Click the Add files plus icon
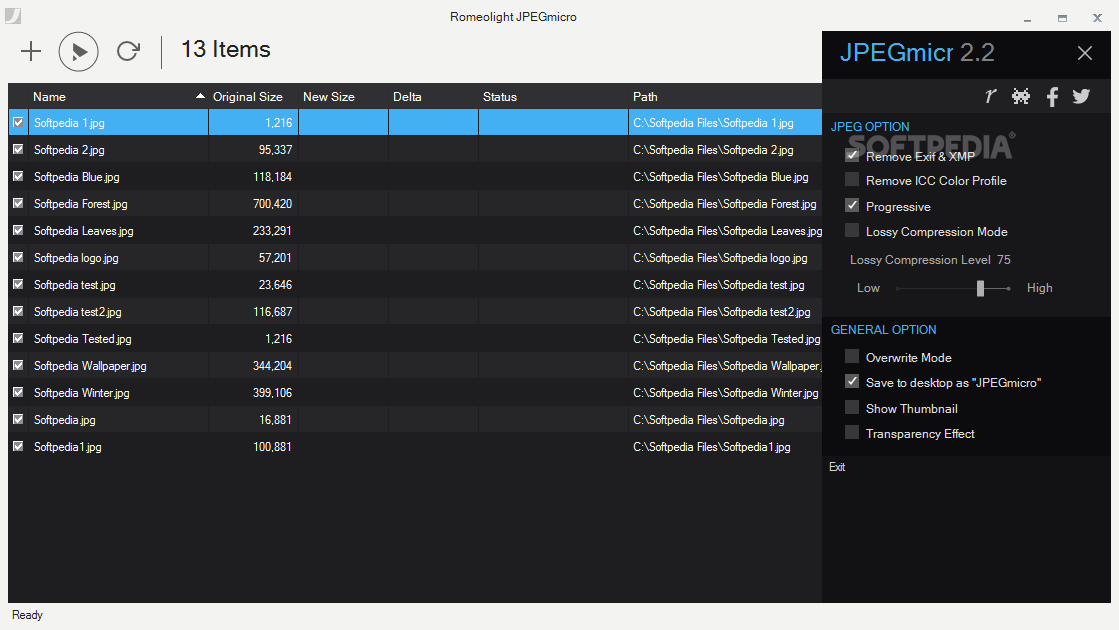 (x=31, y=51)
